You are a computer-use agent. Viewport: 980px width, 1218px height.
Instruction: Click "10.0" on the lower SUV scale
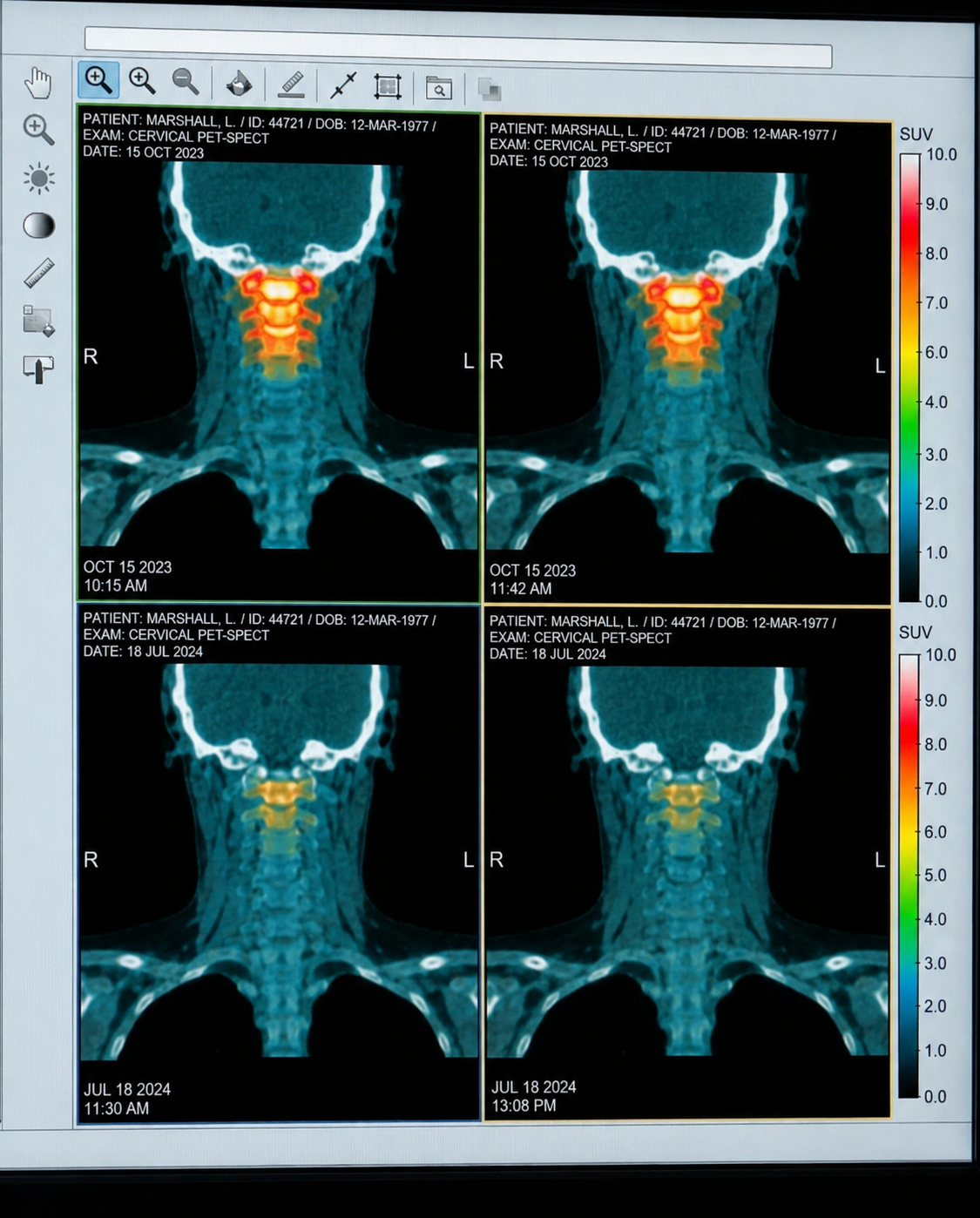(x=941, y=655)
